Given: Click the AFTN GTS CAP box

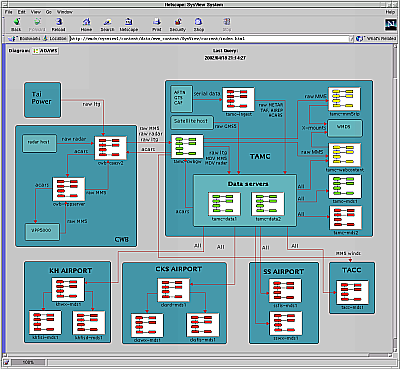Looking at the screenshot, I should [182, 99].
